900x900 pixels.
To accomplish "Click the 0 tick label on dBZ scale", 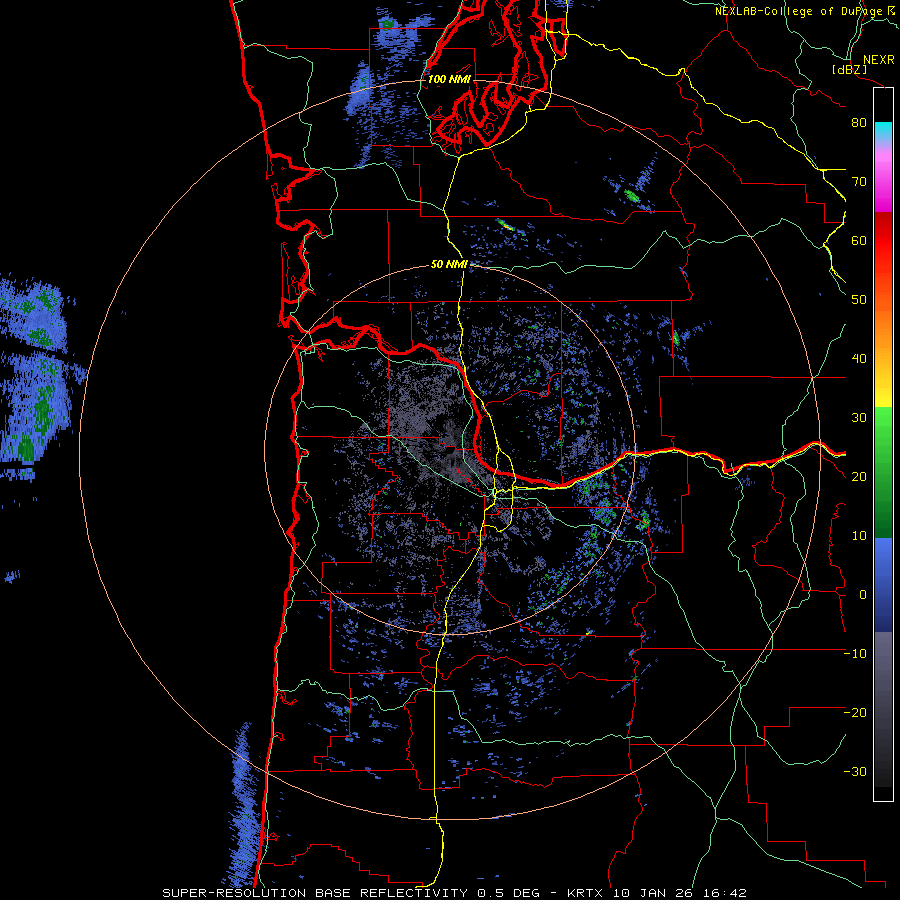I will click(863, 595).
